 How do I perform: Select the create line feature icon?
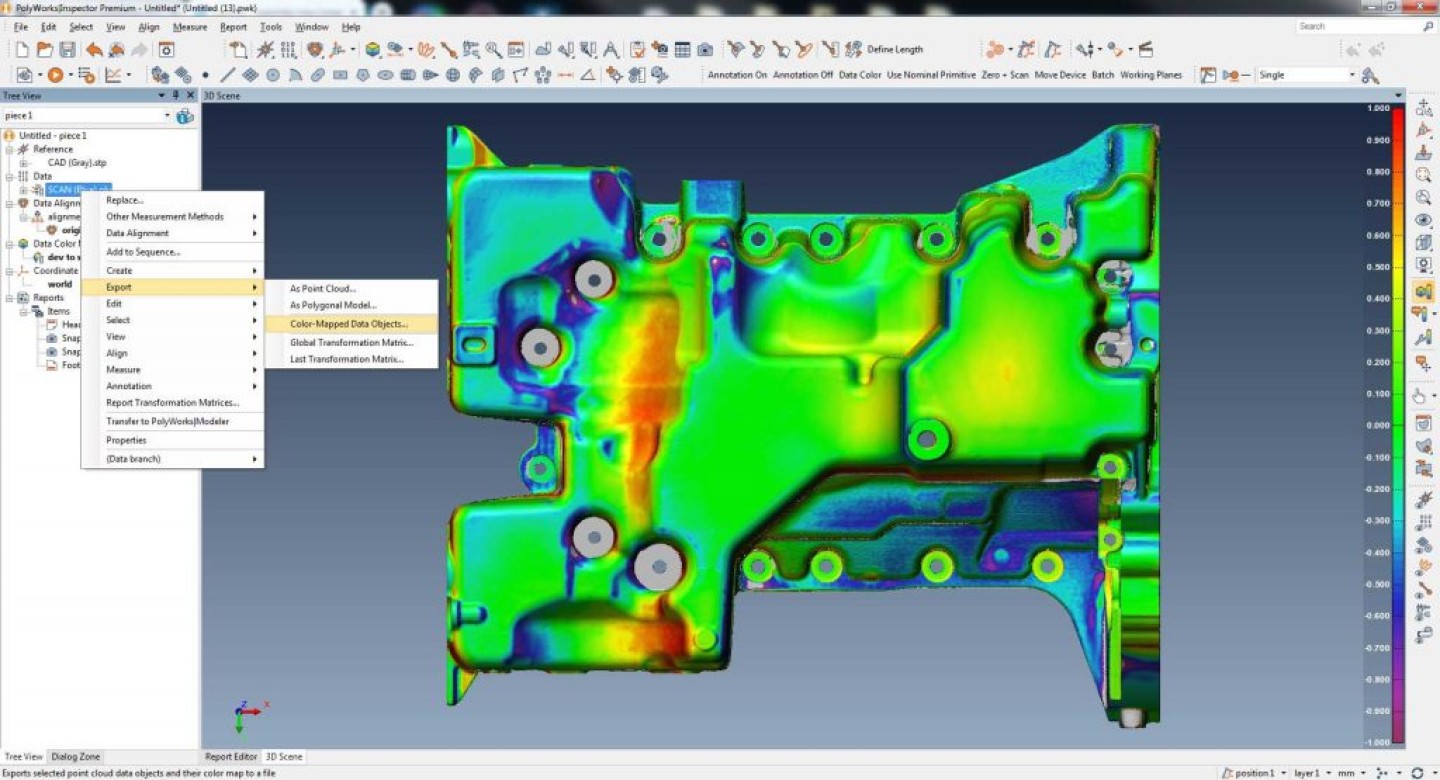[228, 75]
